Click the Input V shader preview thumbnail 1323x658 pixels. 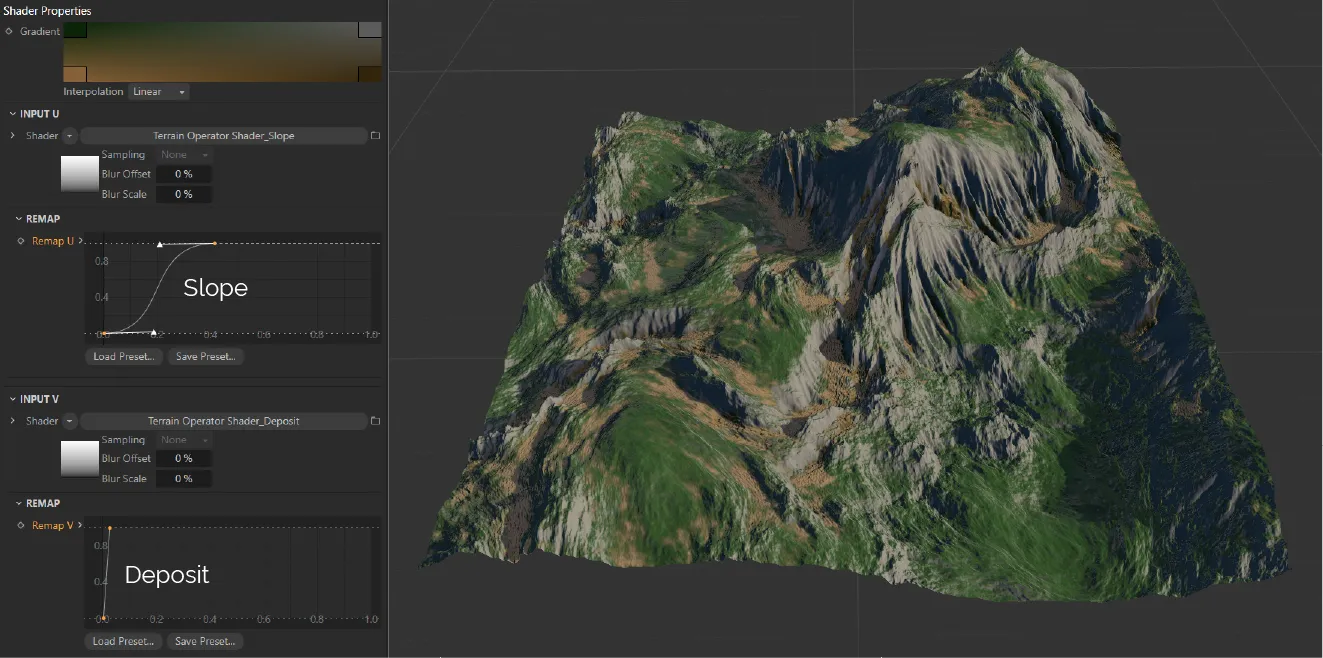80,459
